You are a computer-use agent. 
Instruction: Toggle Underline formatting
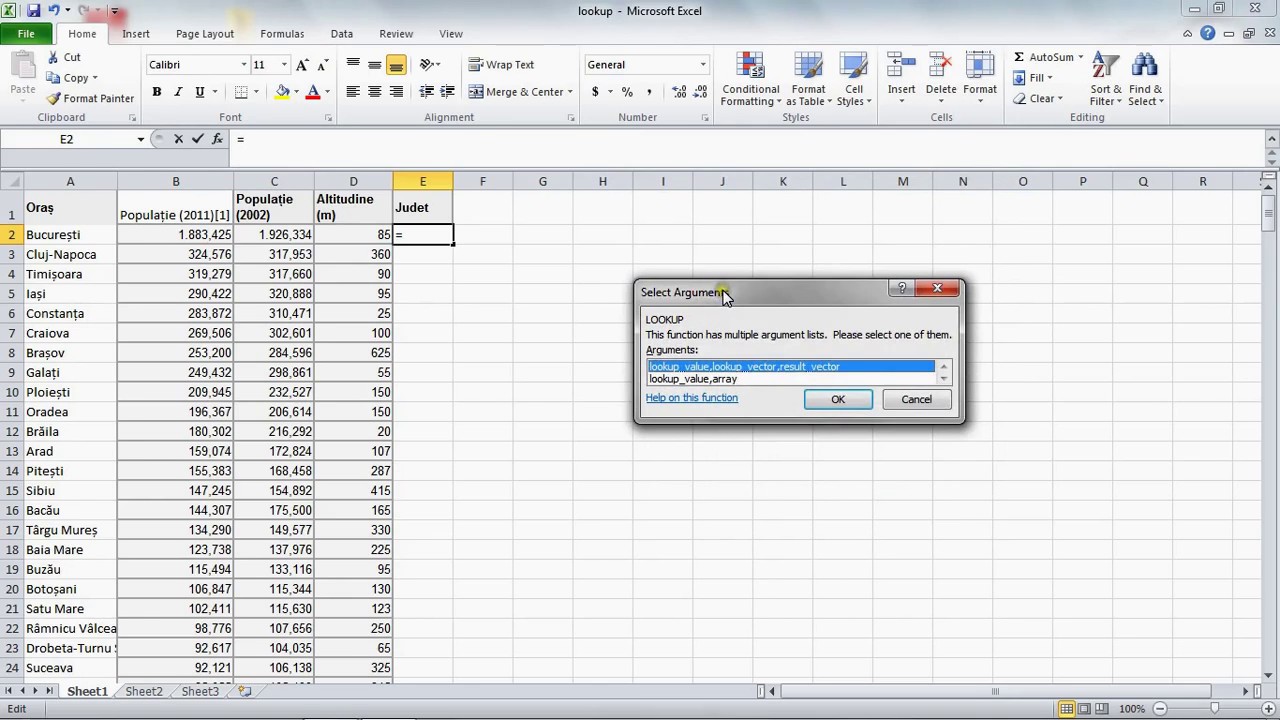pos(200,92)
